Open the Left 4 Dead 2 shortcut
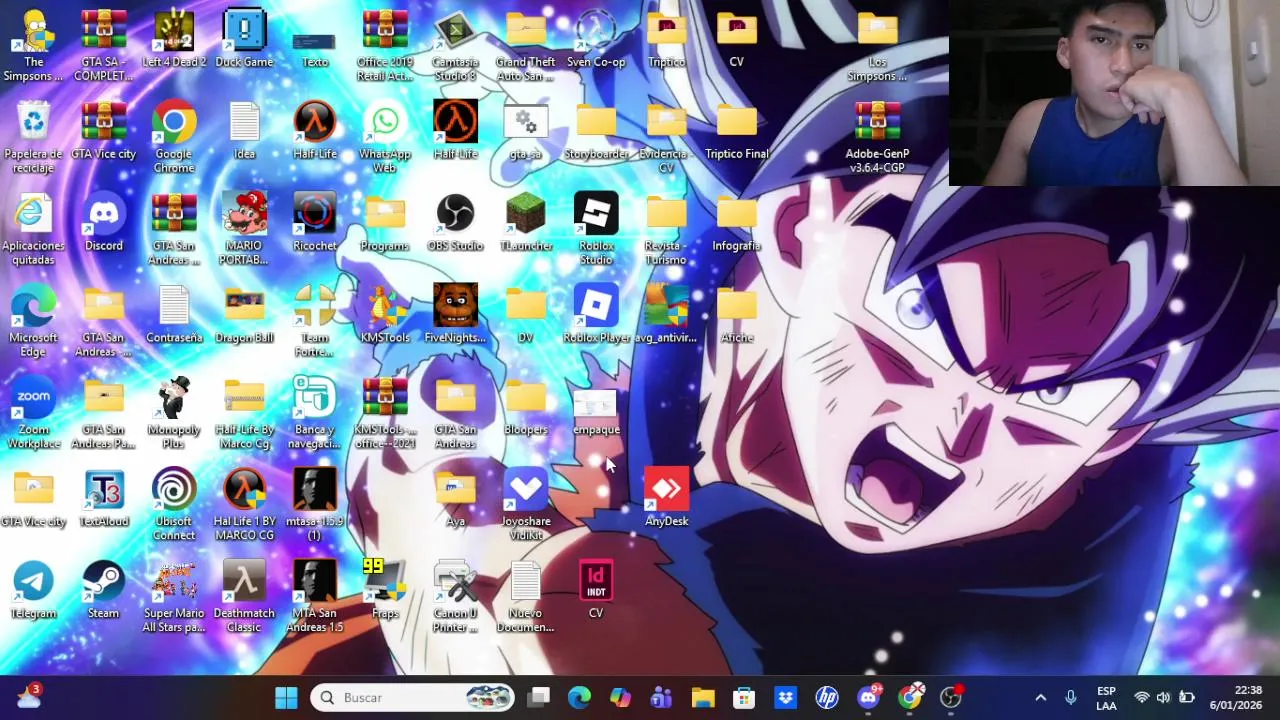Screen dimensions: 1280x720 (174, 39)
